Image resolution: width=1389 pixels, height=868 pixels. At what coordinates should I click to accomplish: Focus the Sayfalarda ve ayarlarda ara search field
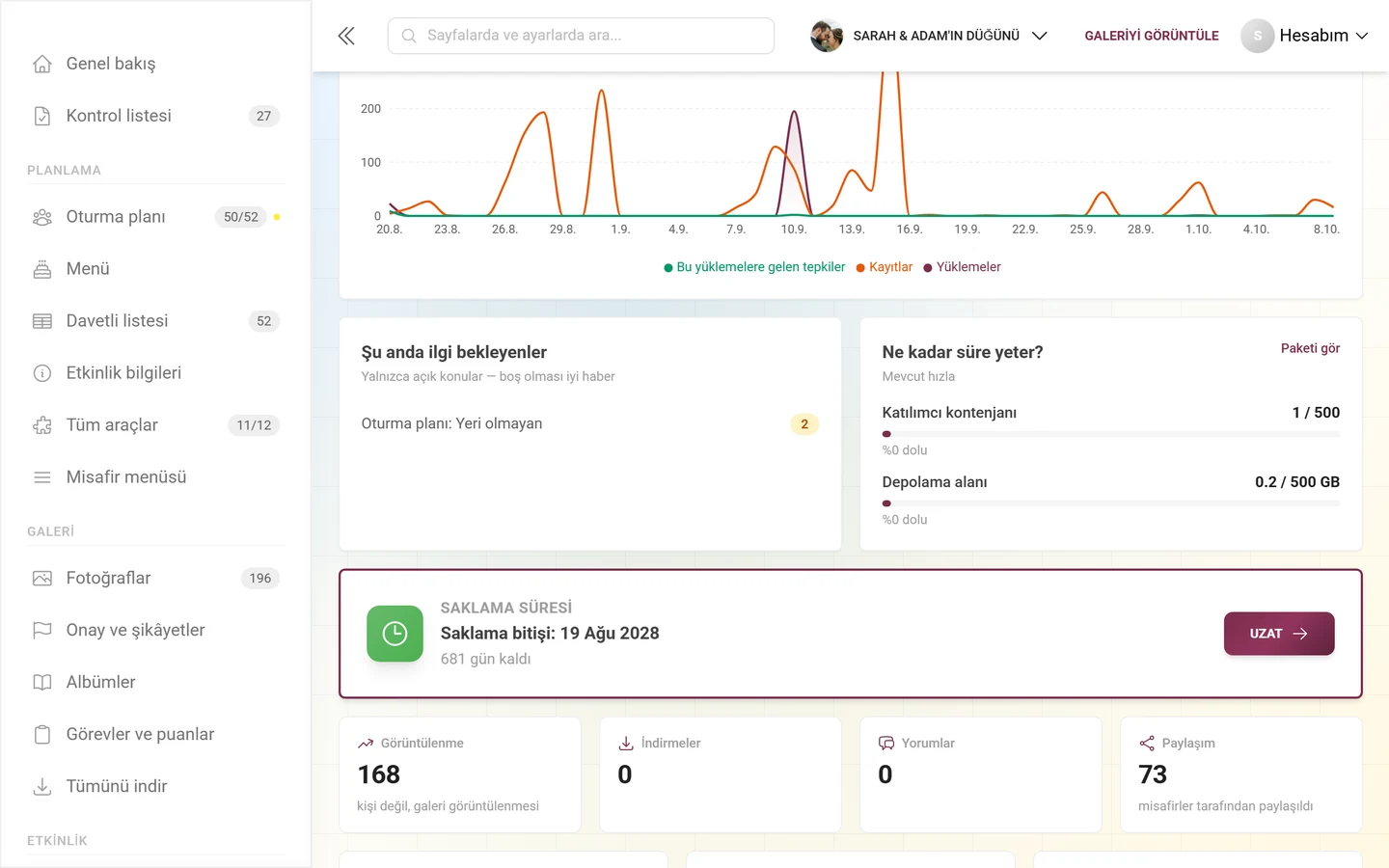(x=581, y=36)
